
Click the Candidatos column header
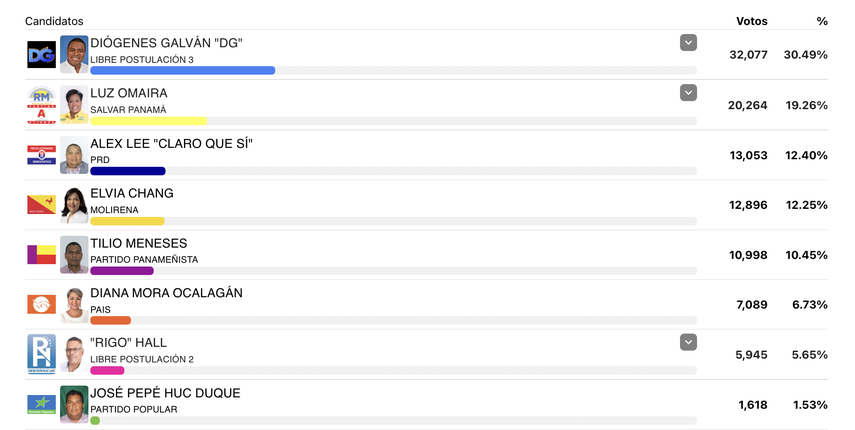point(54,21)
